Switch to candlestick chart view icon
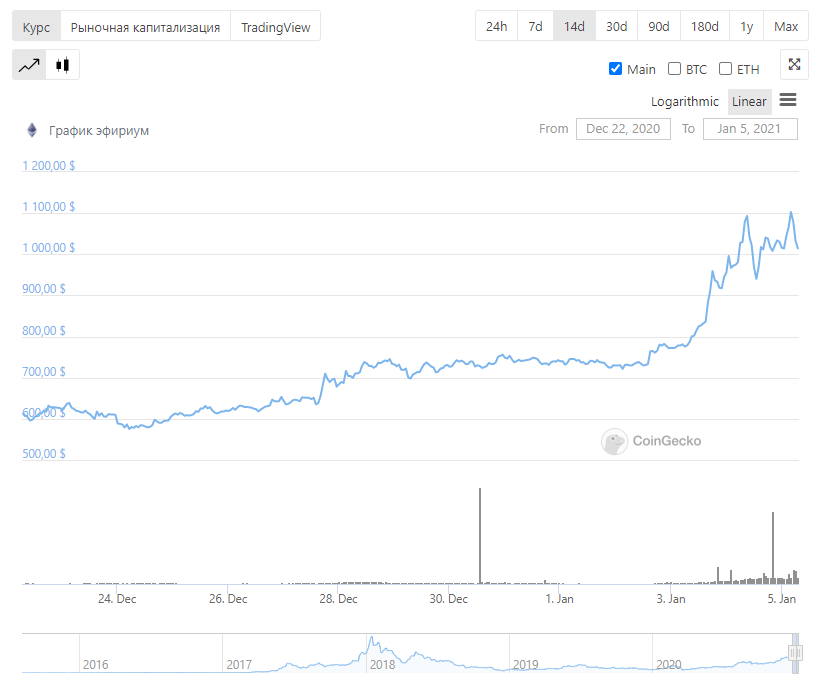 click(62, 65)
